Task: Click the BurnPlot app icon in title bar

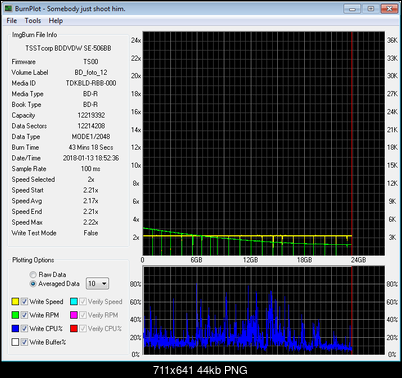Action: 8,9
